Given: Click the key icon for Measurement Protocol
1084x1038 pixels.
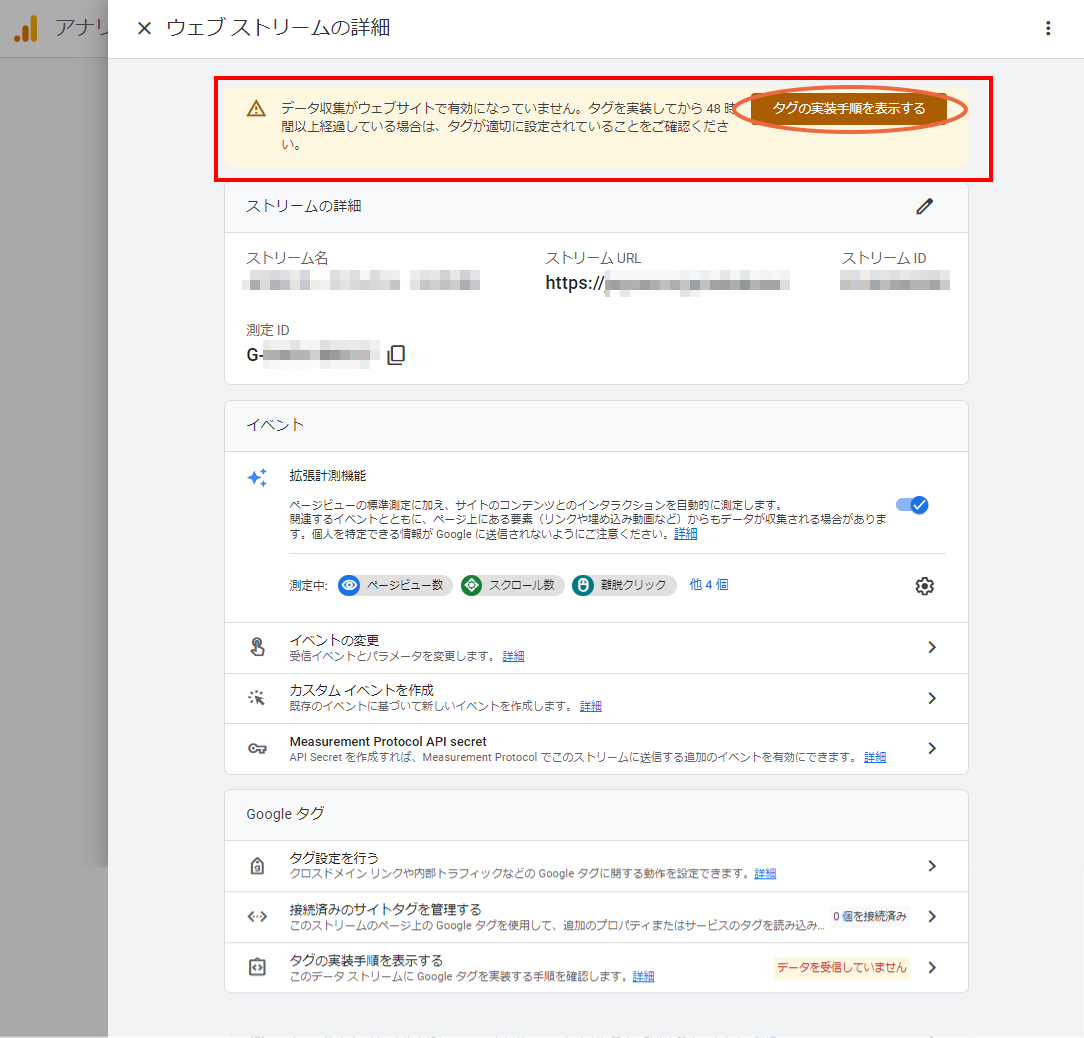Looking at the screenshot, I should click(257, 749).
